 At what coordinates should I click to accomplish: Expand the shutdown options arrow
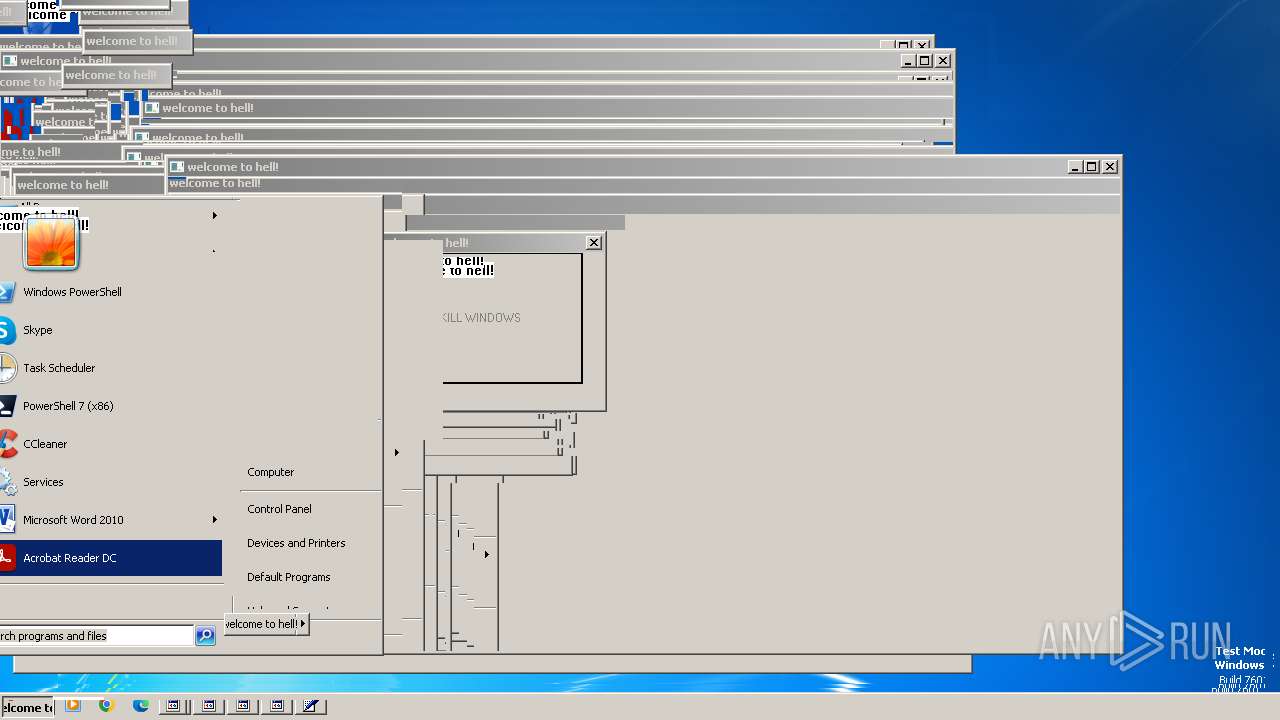[x=303, y=624]
